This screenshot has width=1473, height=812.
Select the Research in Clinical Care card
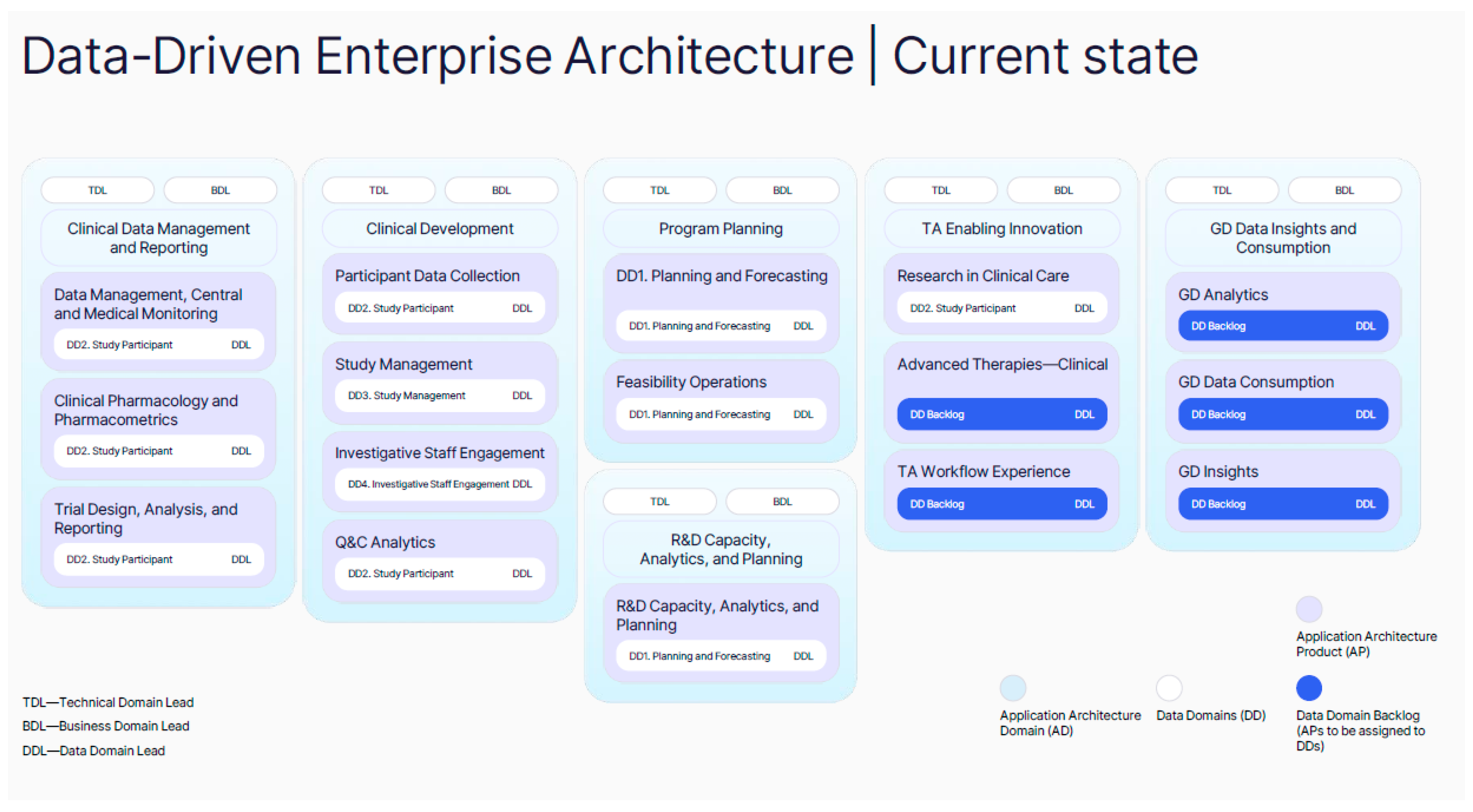[x=982, y=276]
